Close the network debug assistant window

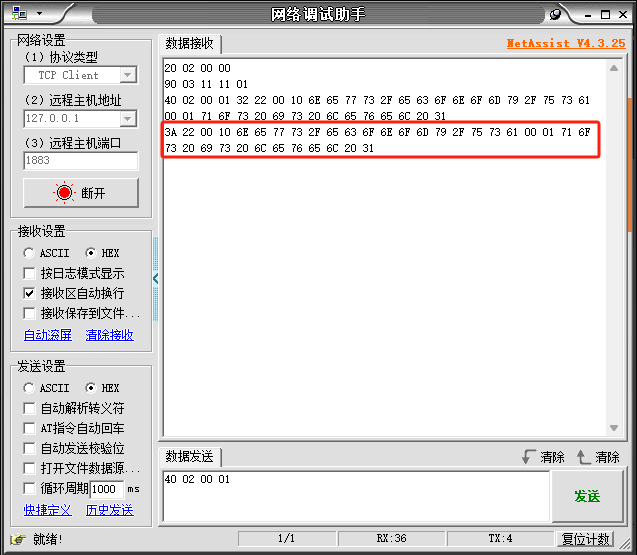(x=623, y=15)
